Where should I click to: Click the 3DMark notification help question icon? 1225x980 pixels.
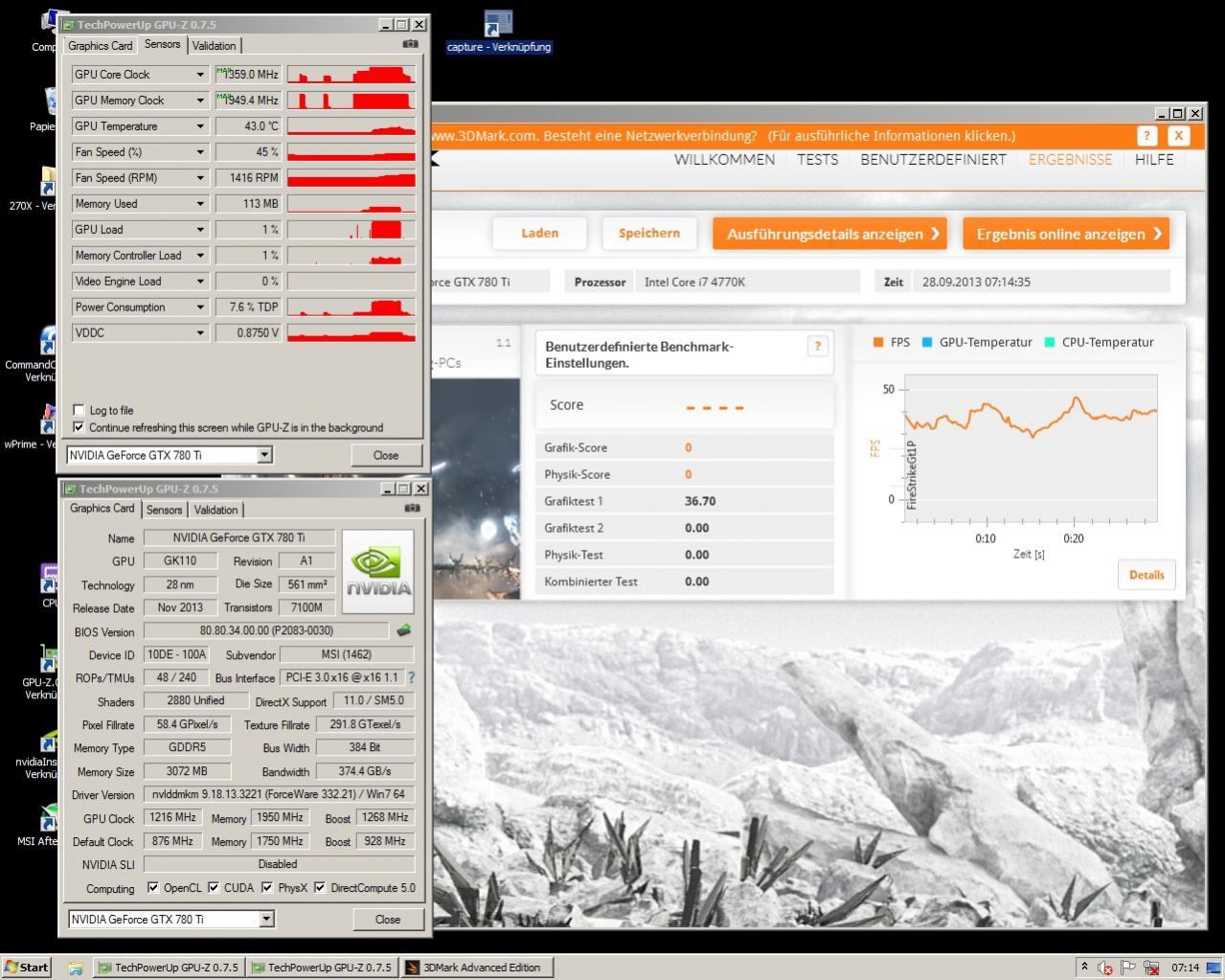pyautogui.click(x=1146, y=136)
